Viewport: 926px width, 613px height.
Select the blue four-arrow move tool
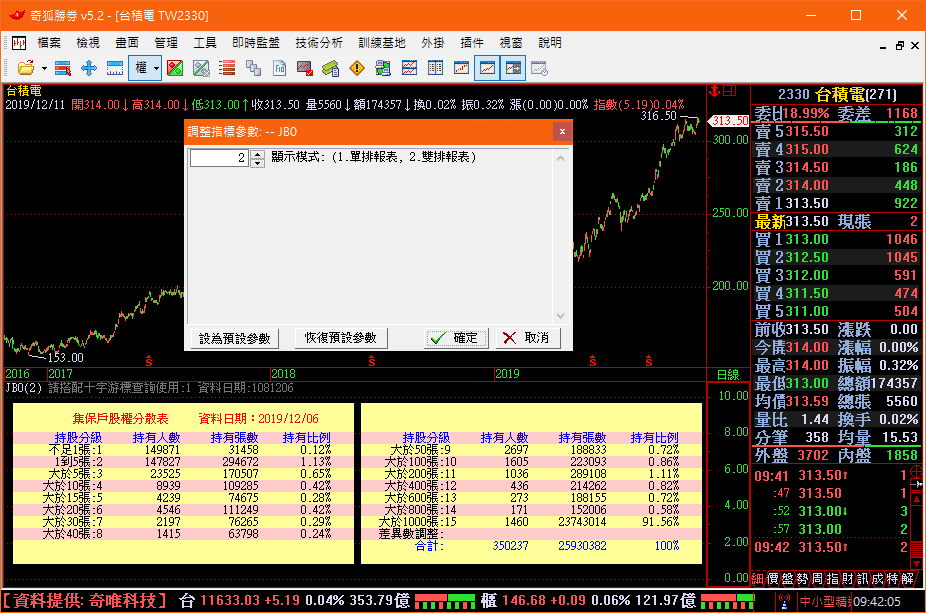pyautogui.click(x=89, y=68)
